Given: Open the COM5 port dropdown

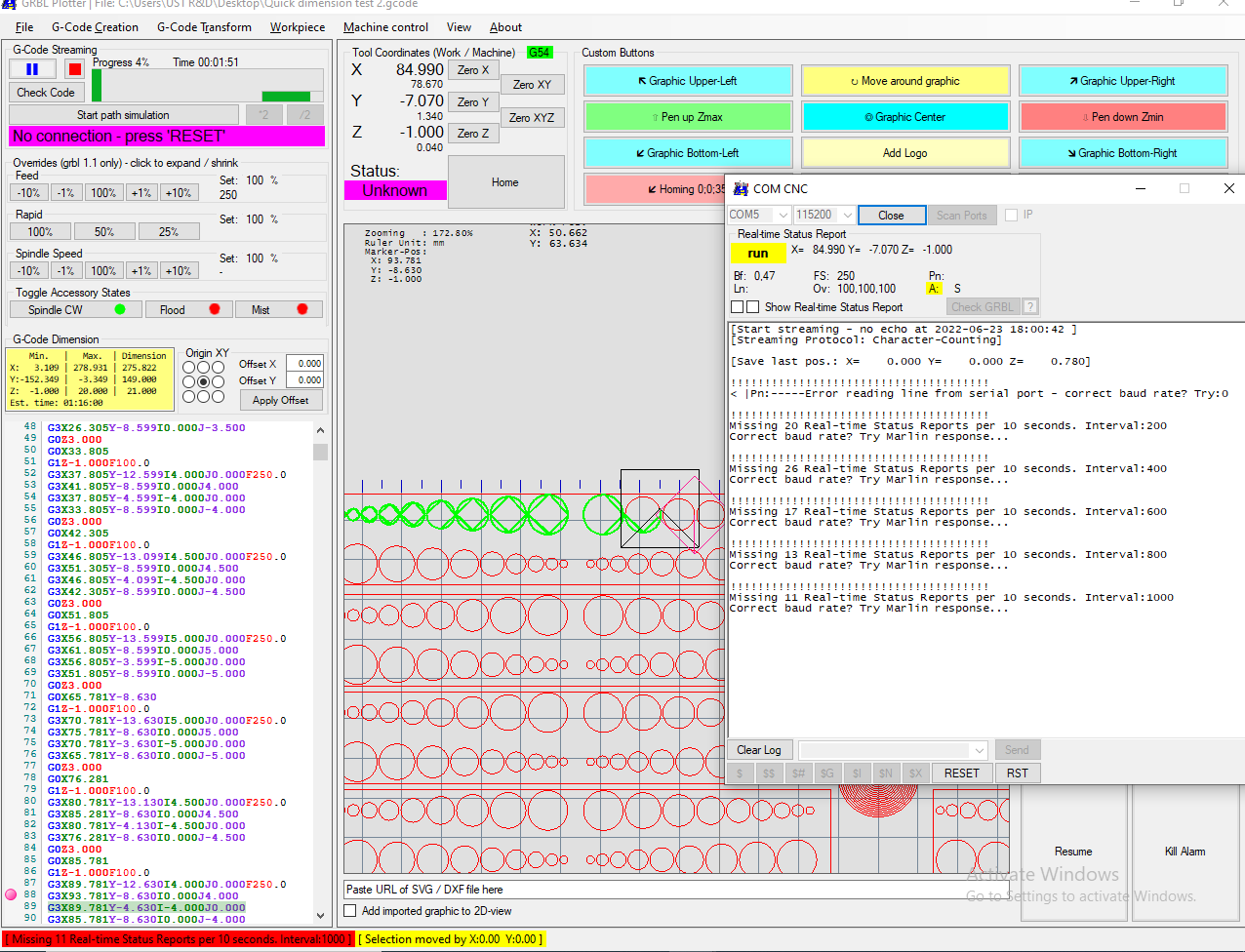Looking at the screenshot, I should click(x=783, y=215).
